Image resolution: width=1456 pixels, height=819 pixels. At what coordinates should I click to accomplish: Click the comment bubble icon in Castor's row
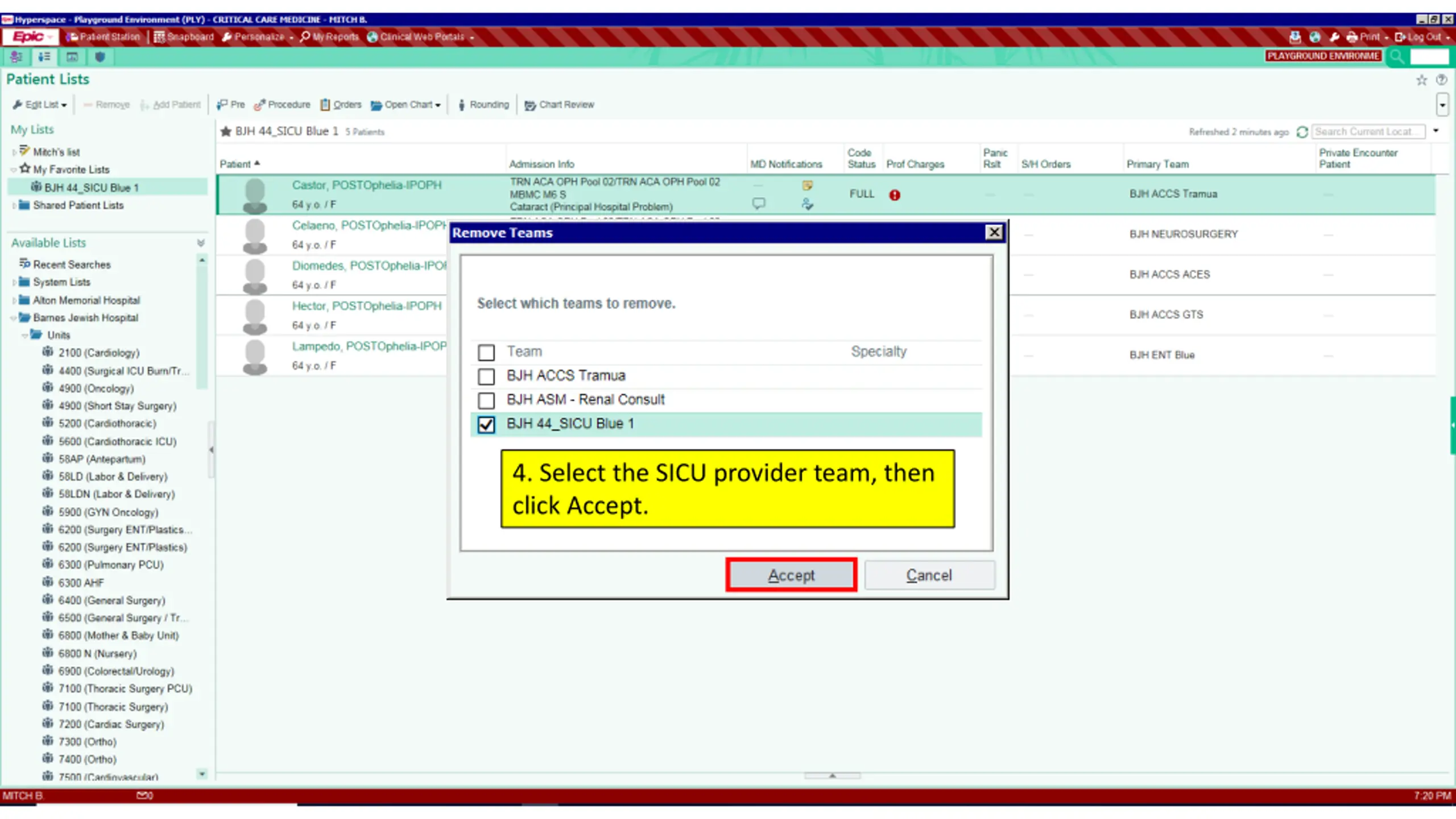pos(759,203)
